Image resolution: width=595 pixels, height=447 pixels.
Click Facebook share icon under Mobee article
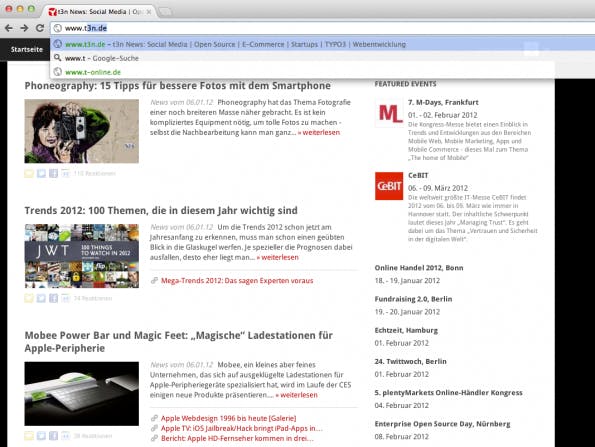53,436
